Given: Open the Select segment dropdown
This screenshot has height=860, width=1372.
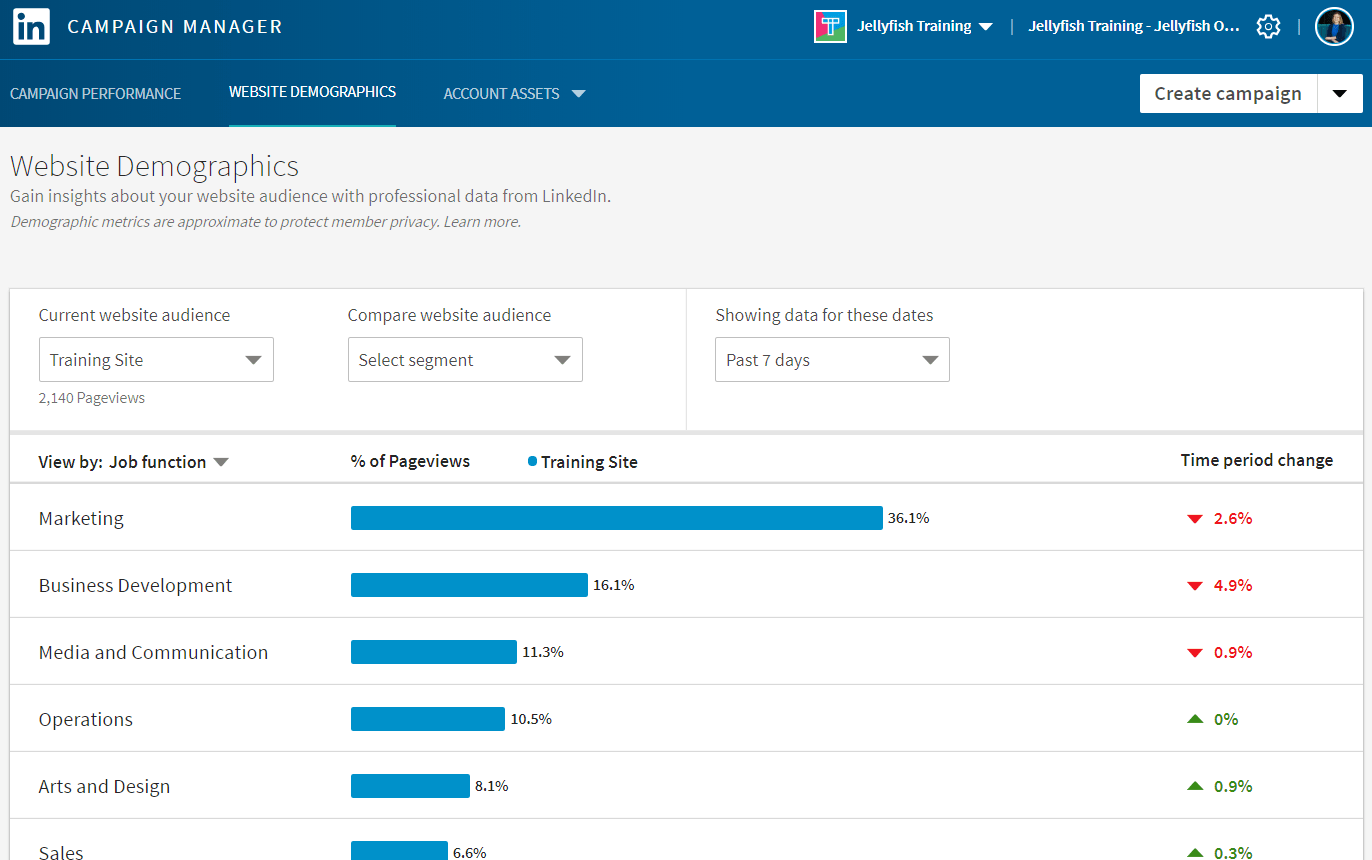Looking at the screenshot, I should (465, 360).
